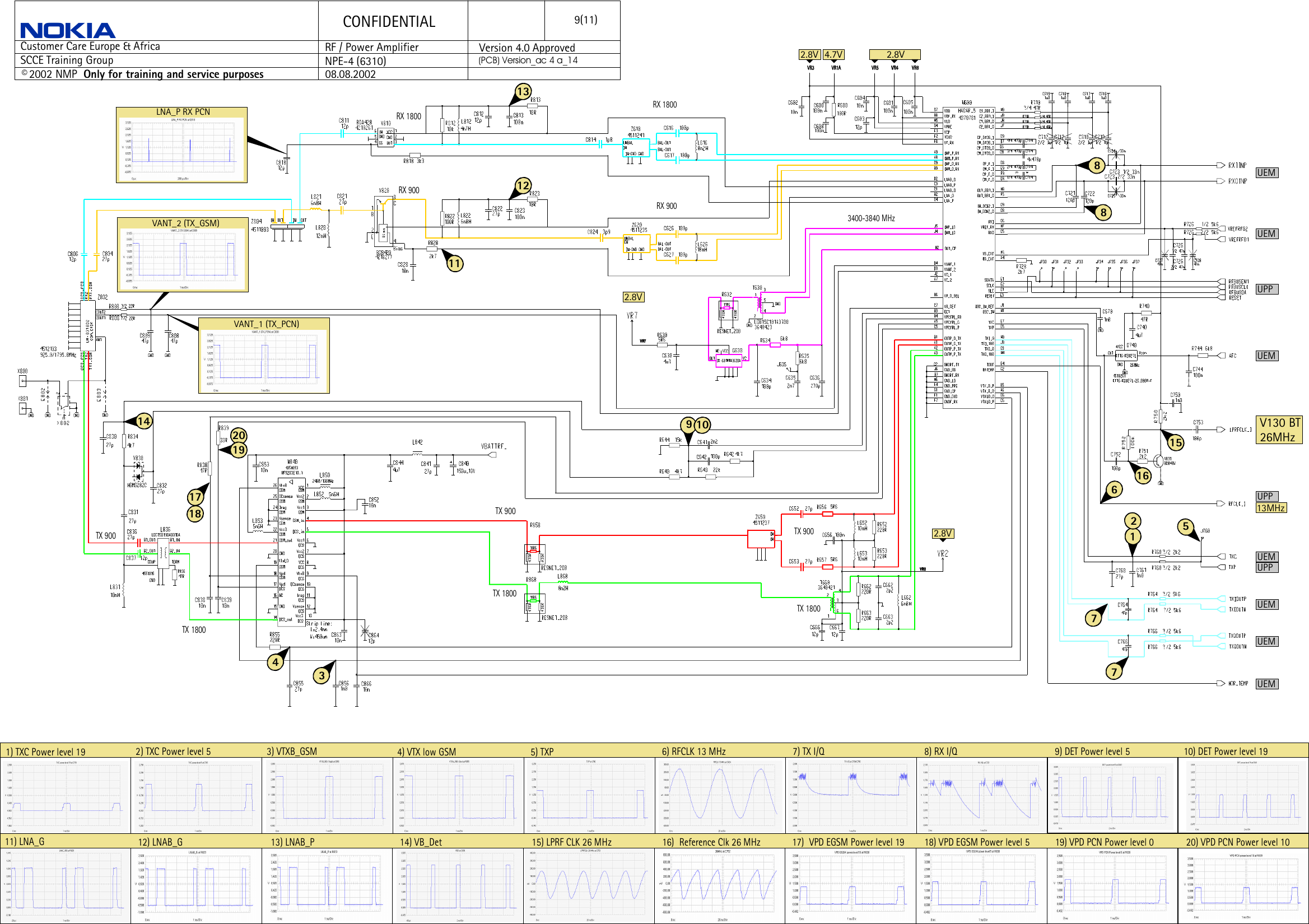
Task: Select callout marker 11 near R828
Action: [x=454, y=263]
